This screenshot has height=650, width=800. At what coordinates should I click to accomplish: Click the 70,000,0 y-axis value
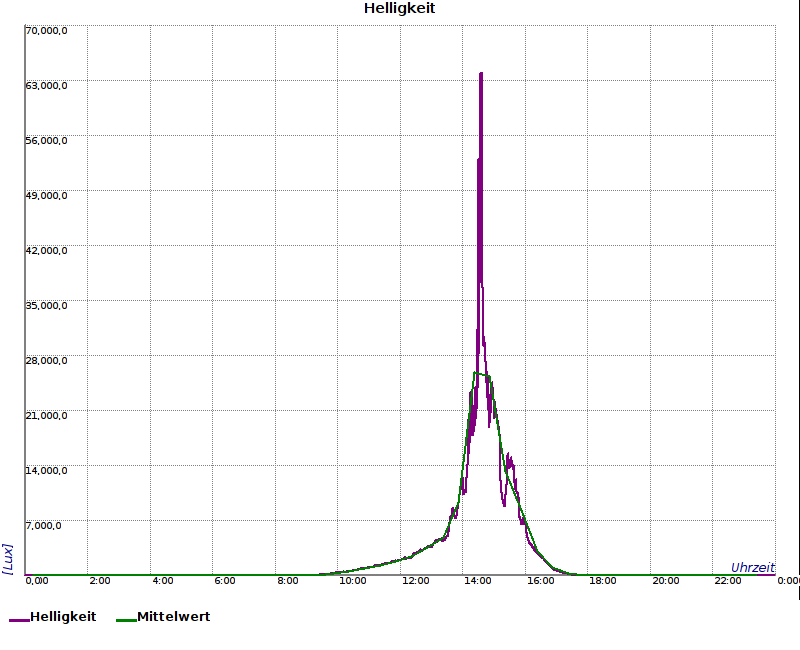[x=46, y=31]
